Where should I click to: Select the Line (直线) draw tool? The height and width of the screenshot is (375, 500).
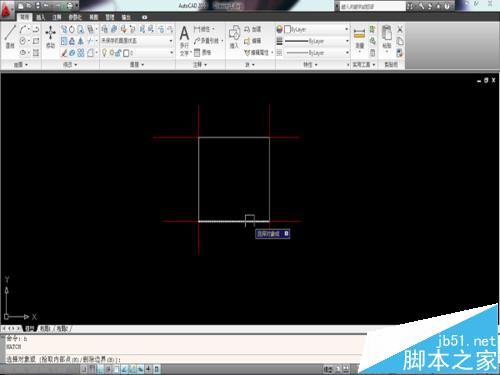click(x=10, y=36)
